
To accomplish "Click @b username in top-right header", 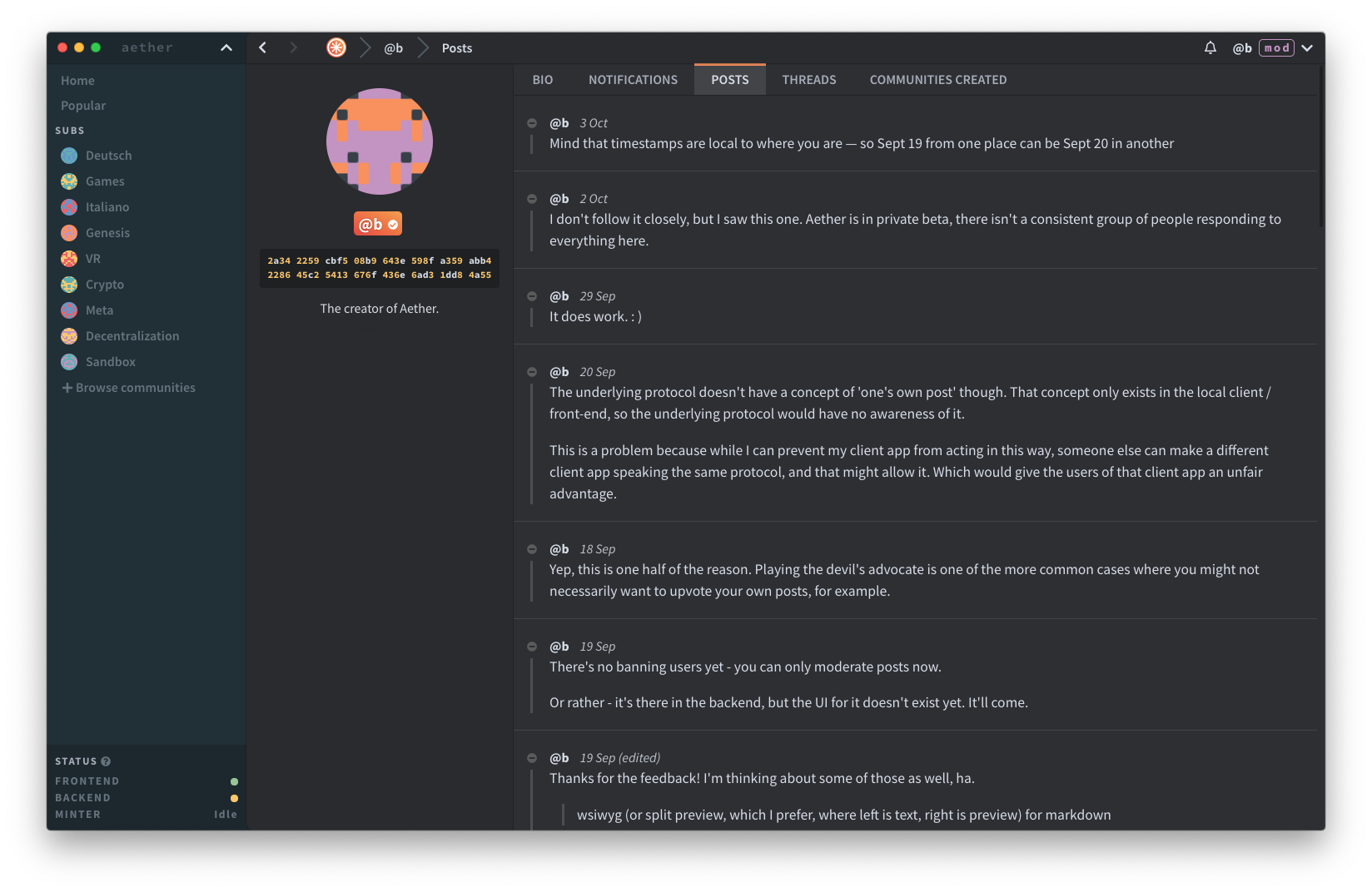I will [x=1242, y=48].
